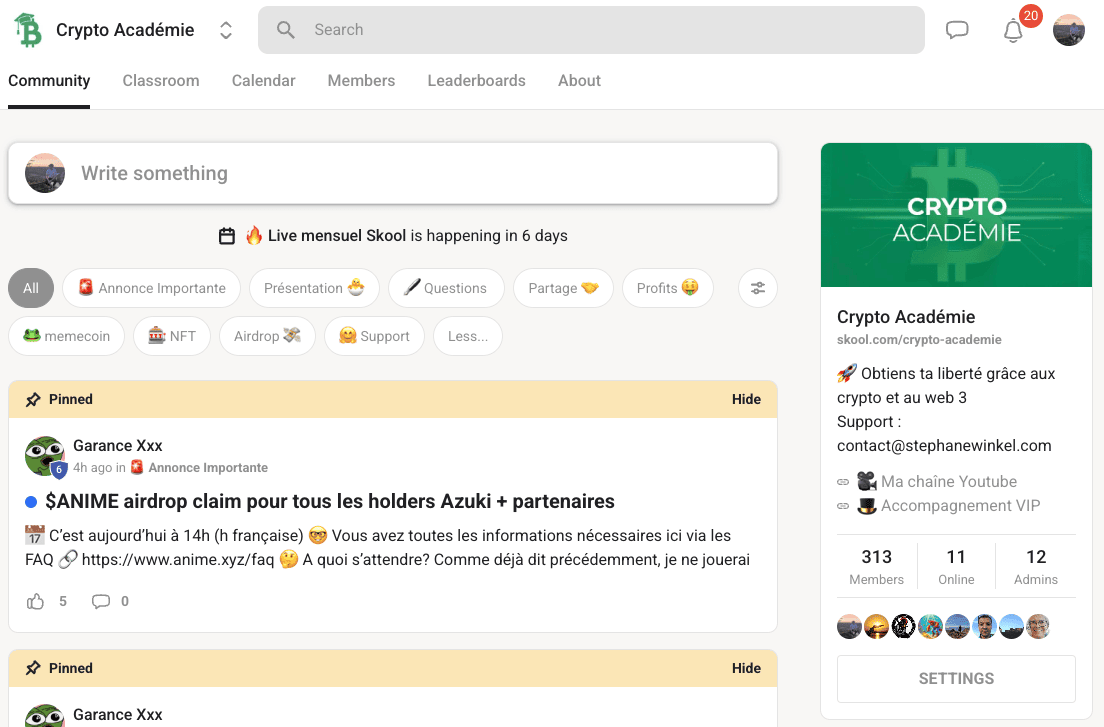1104x727 pixels.
Task: Filter posts by memecoin
Action: tap(66, 336)
